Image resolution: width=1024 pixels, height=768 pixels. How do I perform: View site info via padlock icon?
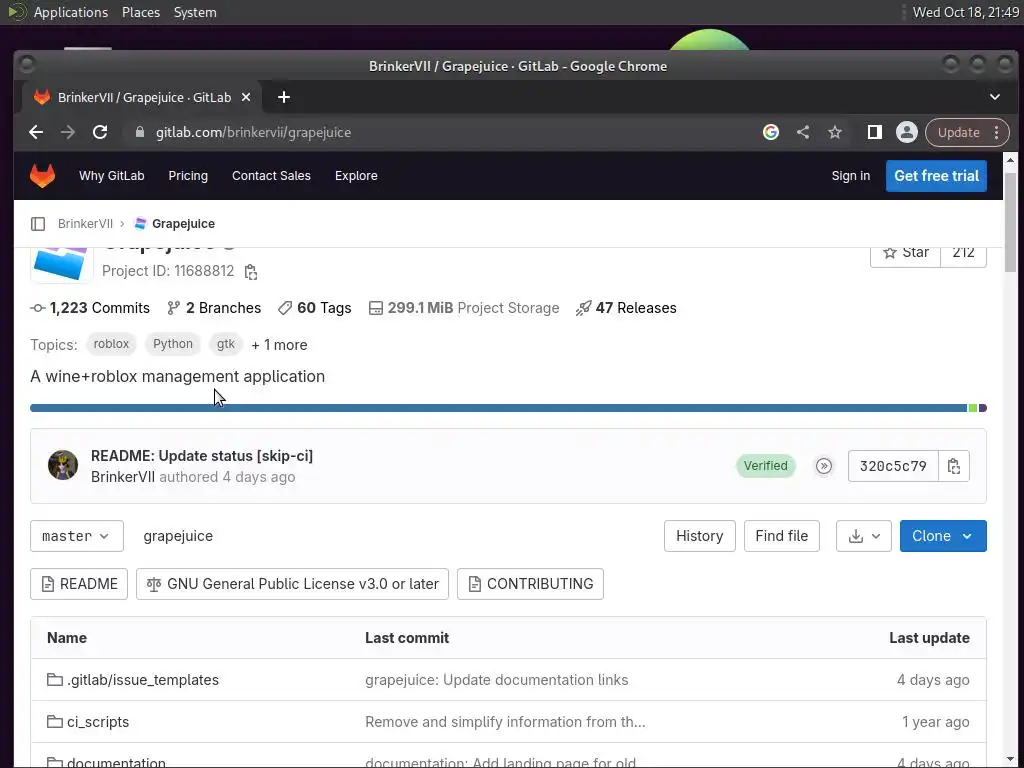point(139,133)
